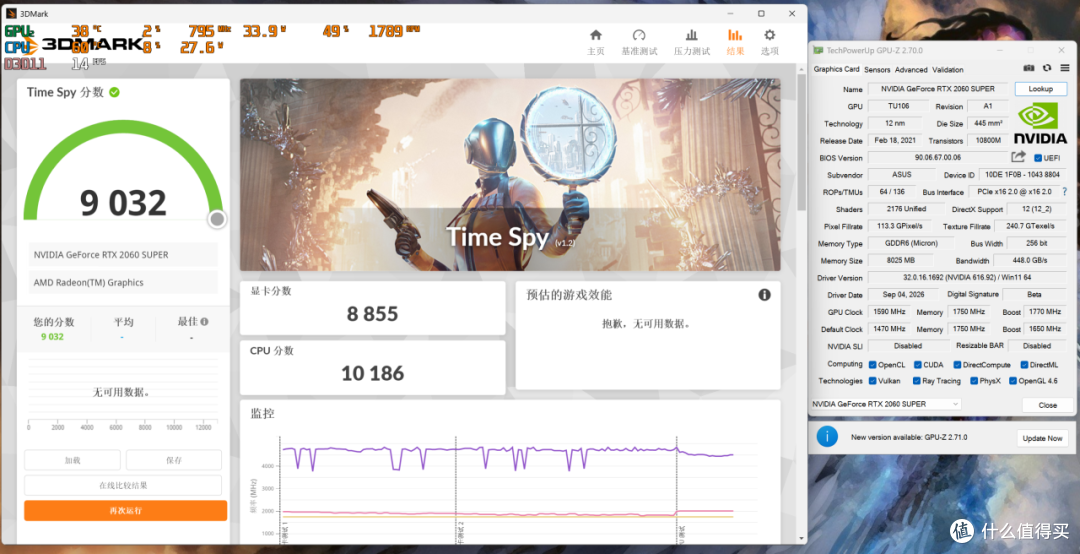1080x554 pixels.
Task: Toggle the Ray Tracing checkbox
Action: (x=917, y=380)
